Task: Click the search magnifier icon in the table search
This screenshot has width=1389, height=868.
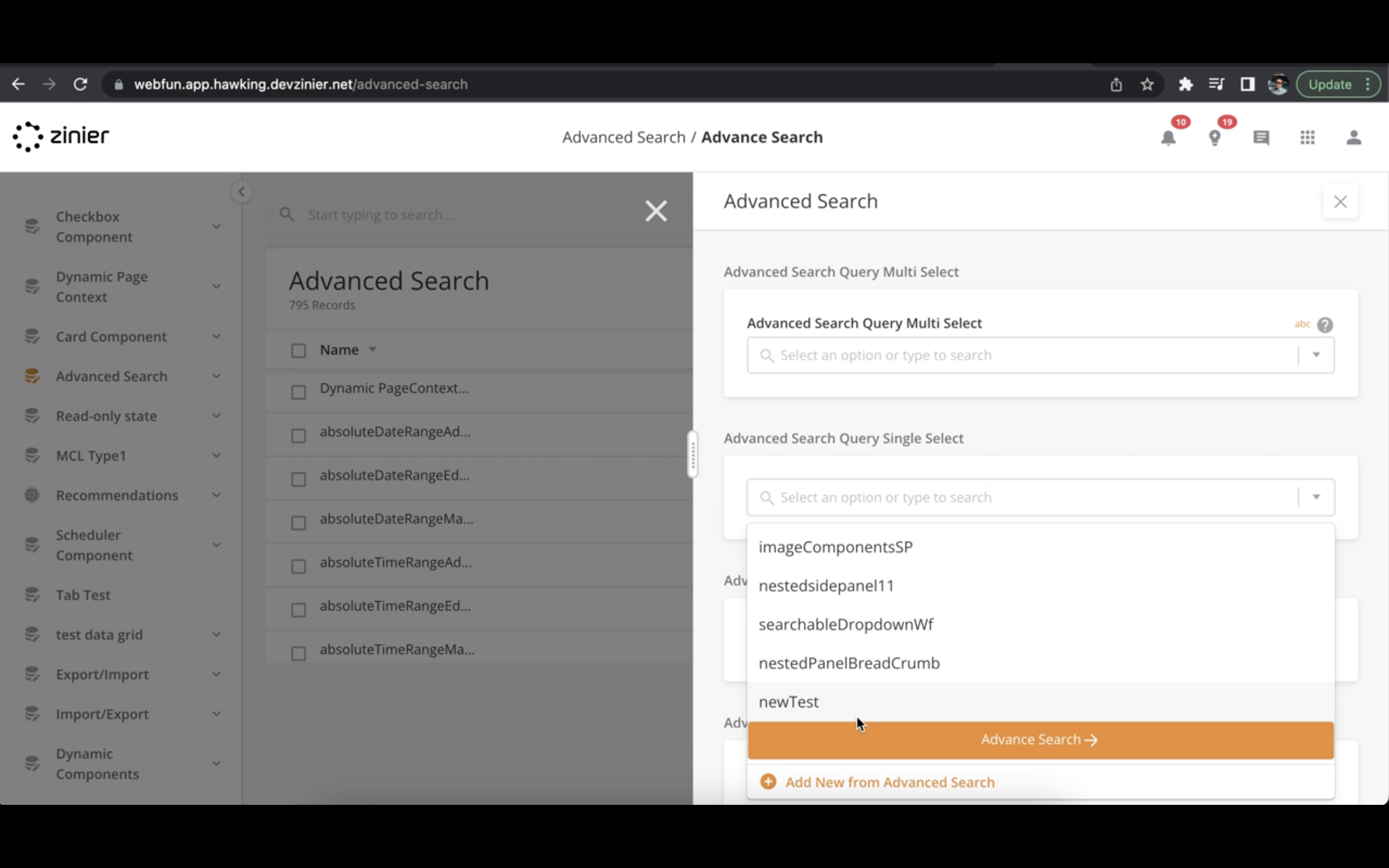Action: (x=287, y=215)
